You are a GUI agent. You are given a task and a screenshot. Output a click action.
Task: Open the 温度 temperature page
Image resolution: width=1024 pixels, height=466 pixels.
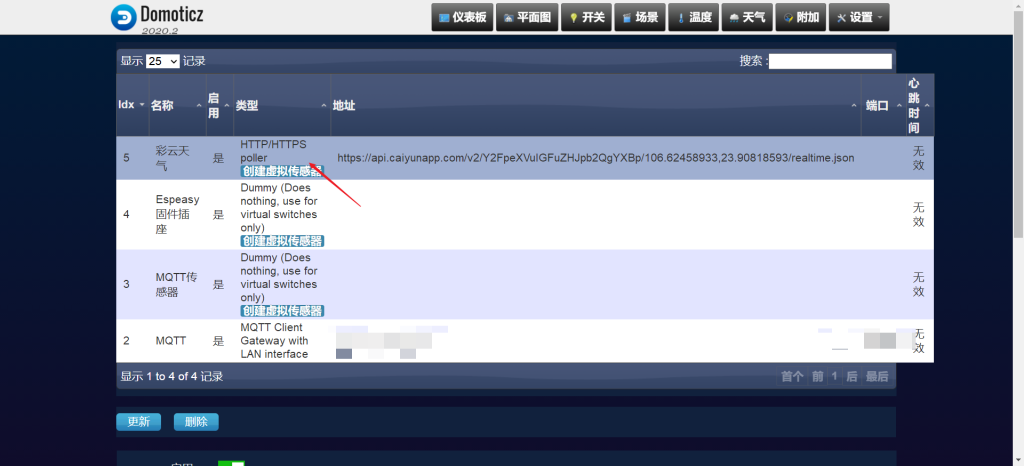[693, 17]
